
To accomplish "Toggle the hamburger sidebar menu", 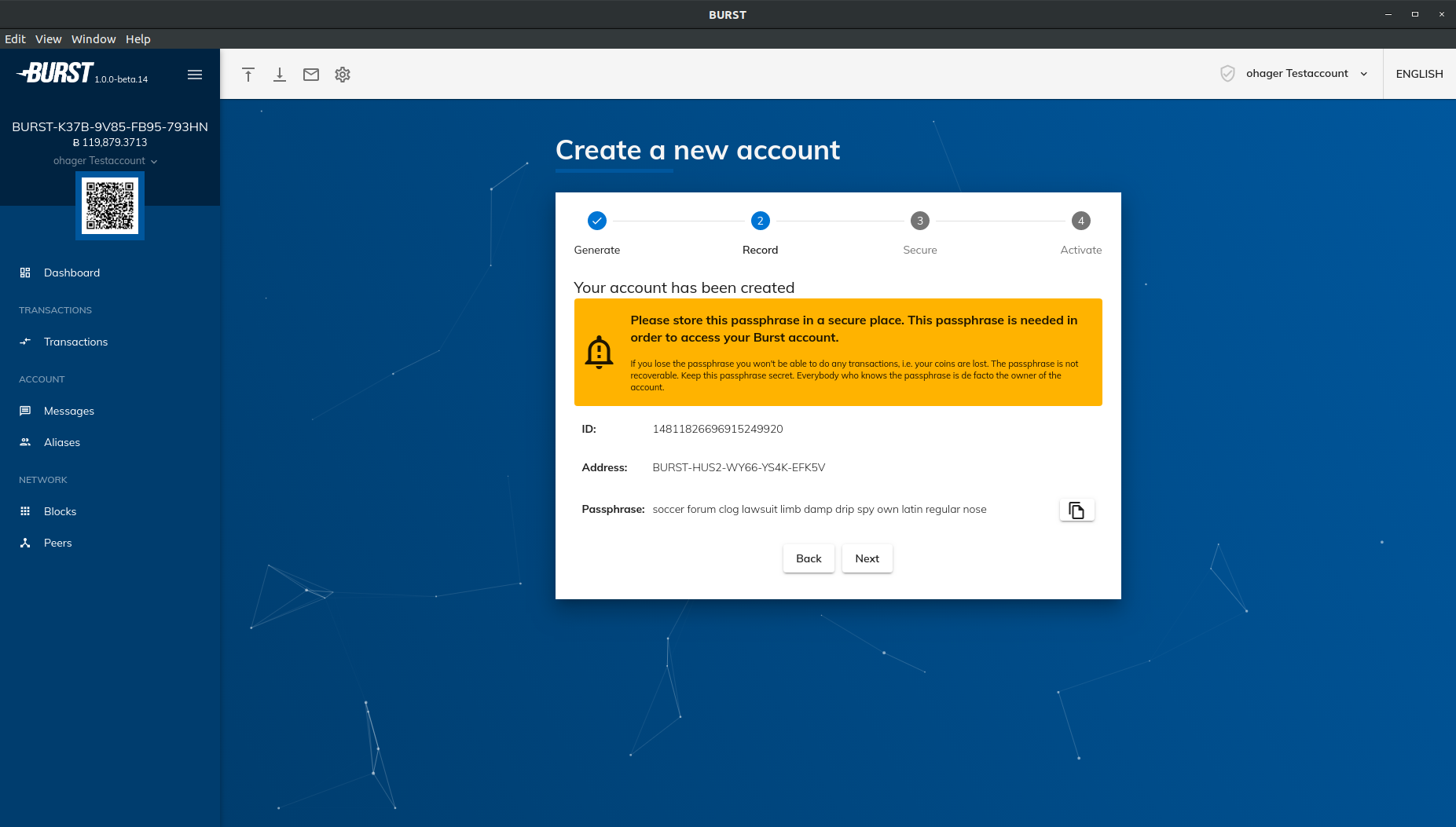I will pos(195,75).
